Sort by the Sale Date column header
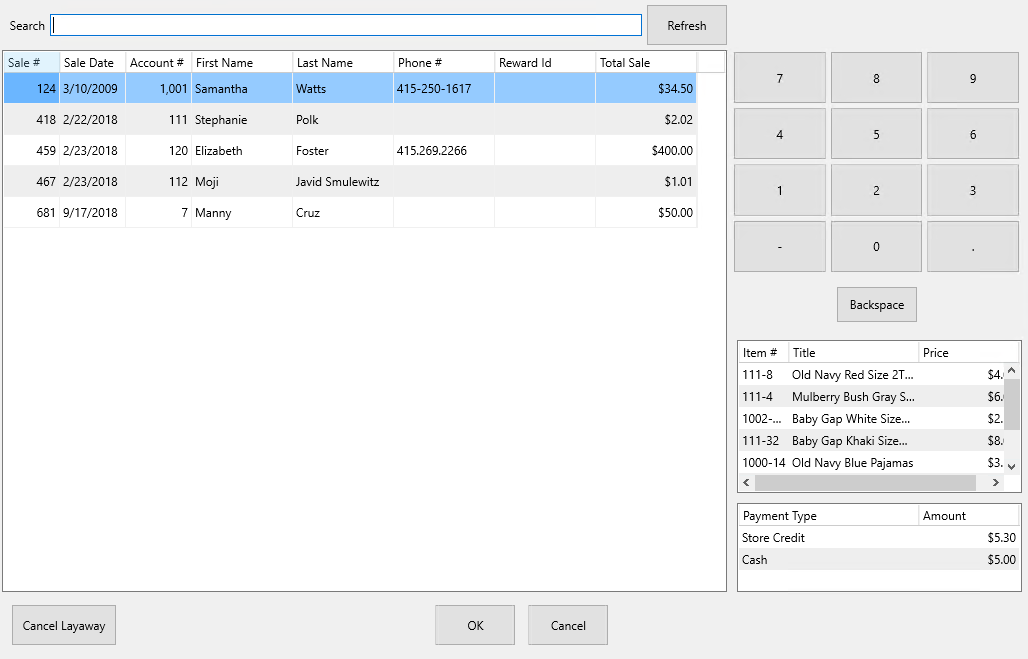The height and width of the screenshot is (659, 1028). click(x=92, y=63)
